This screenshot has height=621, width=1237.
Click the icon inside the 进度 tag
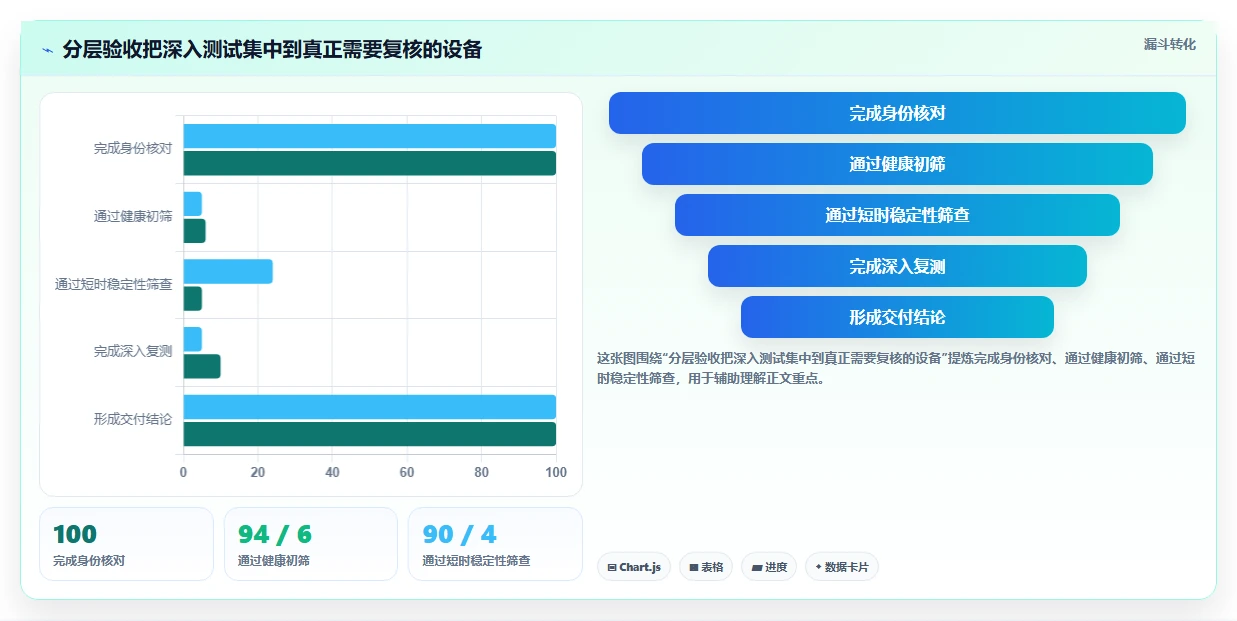757,567
